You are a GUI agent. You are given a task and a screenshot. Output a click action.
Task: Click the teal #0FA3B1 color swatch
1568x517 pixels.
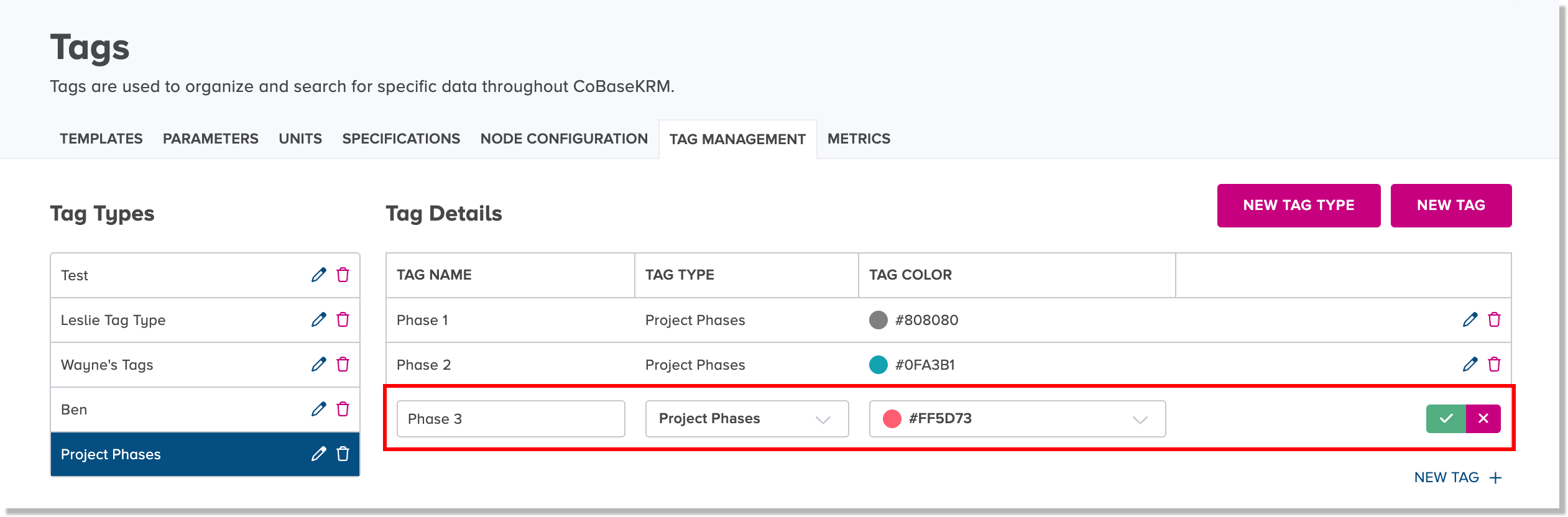878,365
